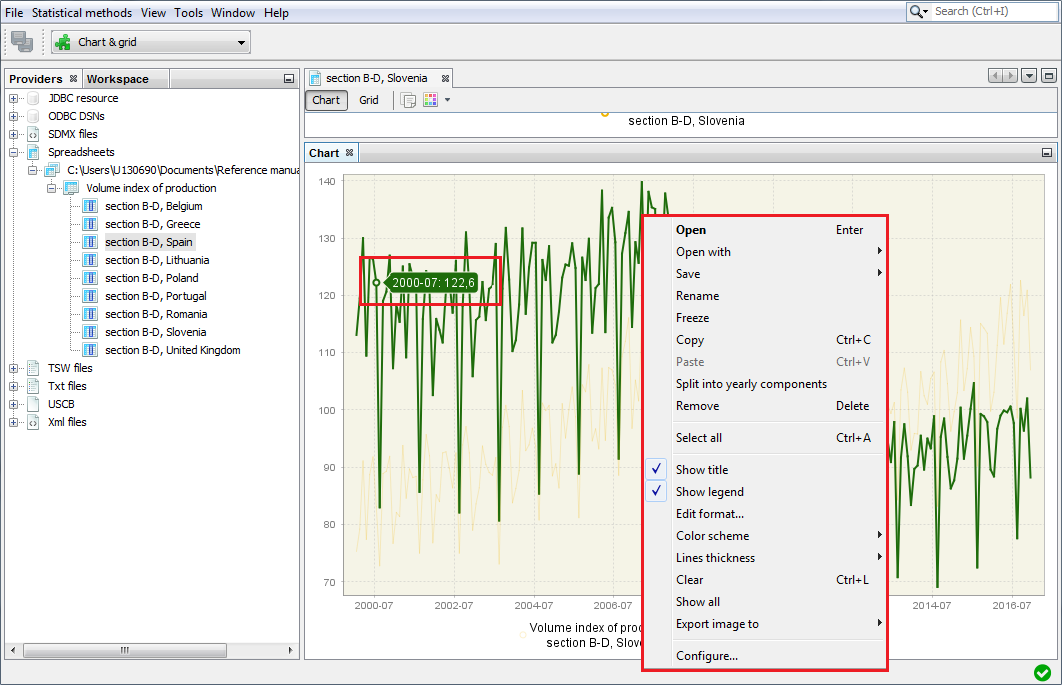This screenshot has width=1063, height=685.
Task: Click the copy icon beside Grid button
Action: point(408,100)
